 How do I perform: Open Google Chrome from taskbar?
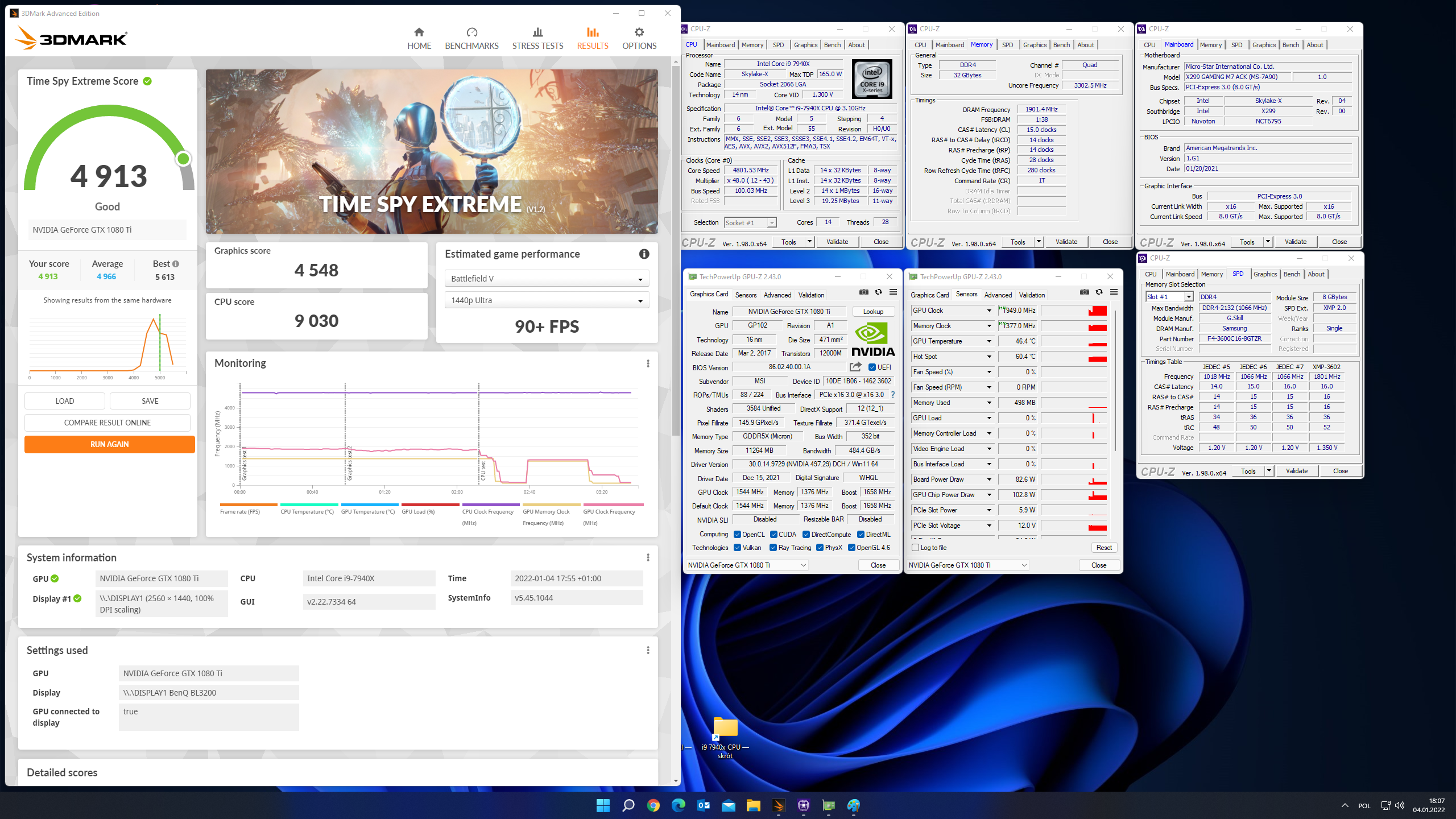coord(653,805)
